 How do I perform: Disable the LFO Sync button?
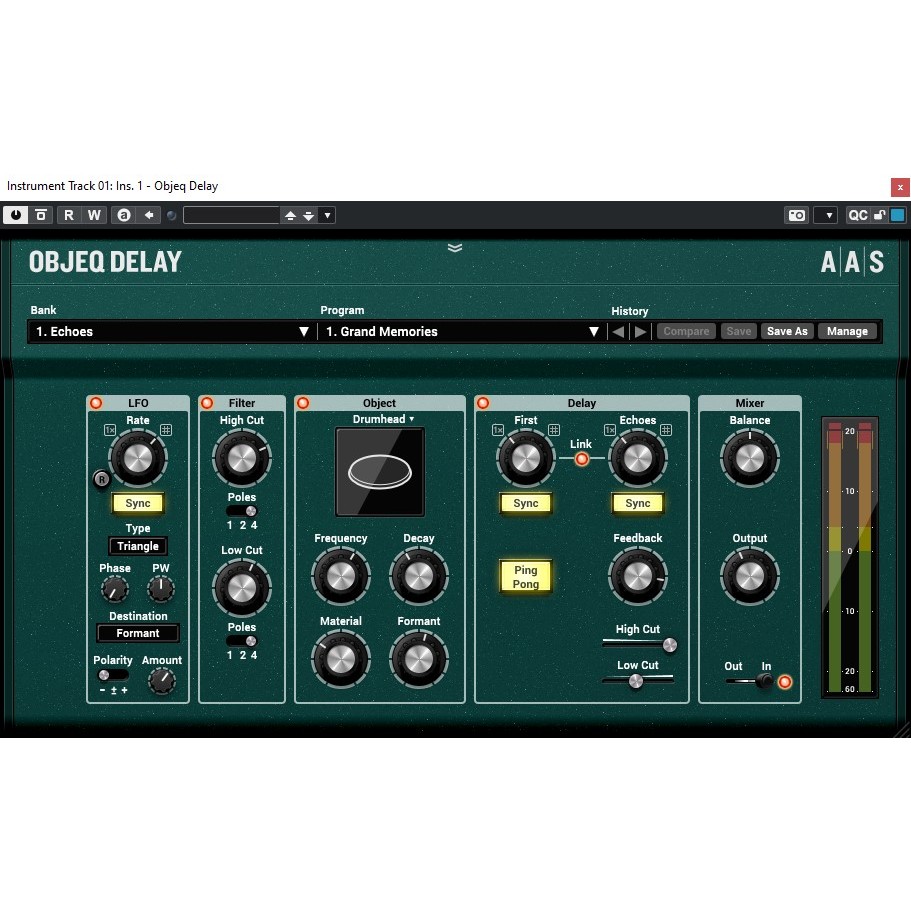coord(138,504)
